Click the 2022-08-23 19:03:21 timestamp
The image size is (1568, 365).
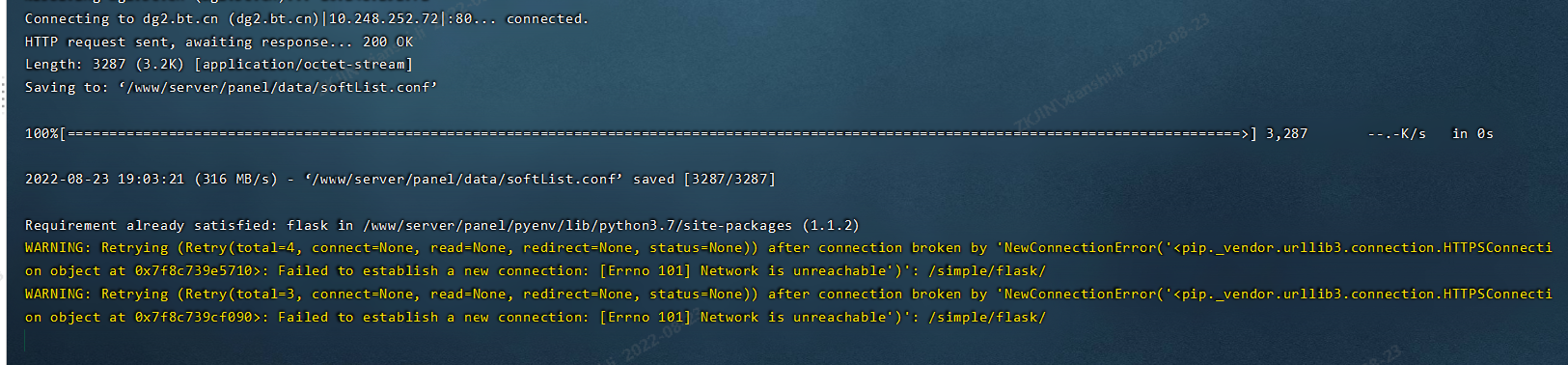pyautogui.click(x=104, y=180)
